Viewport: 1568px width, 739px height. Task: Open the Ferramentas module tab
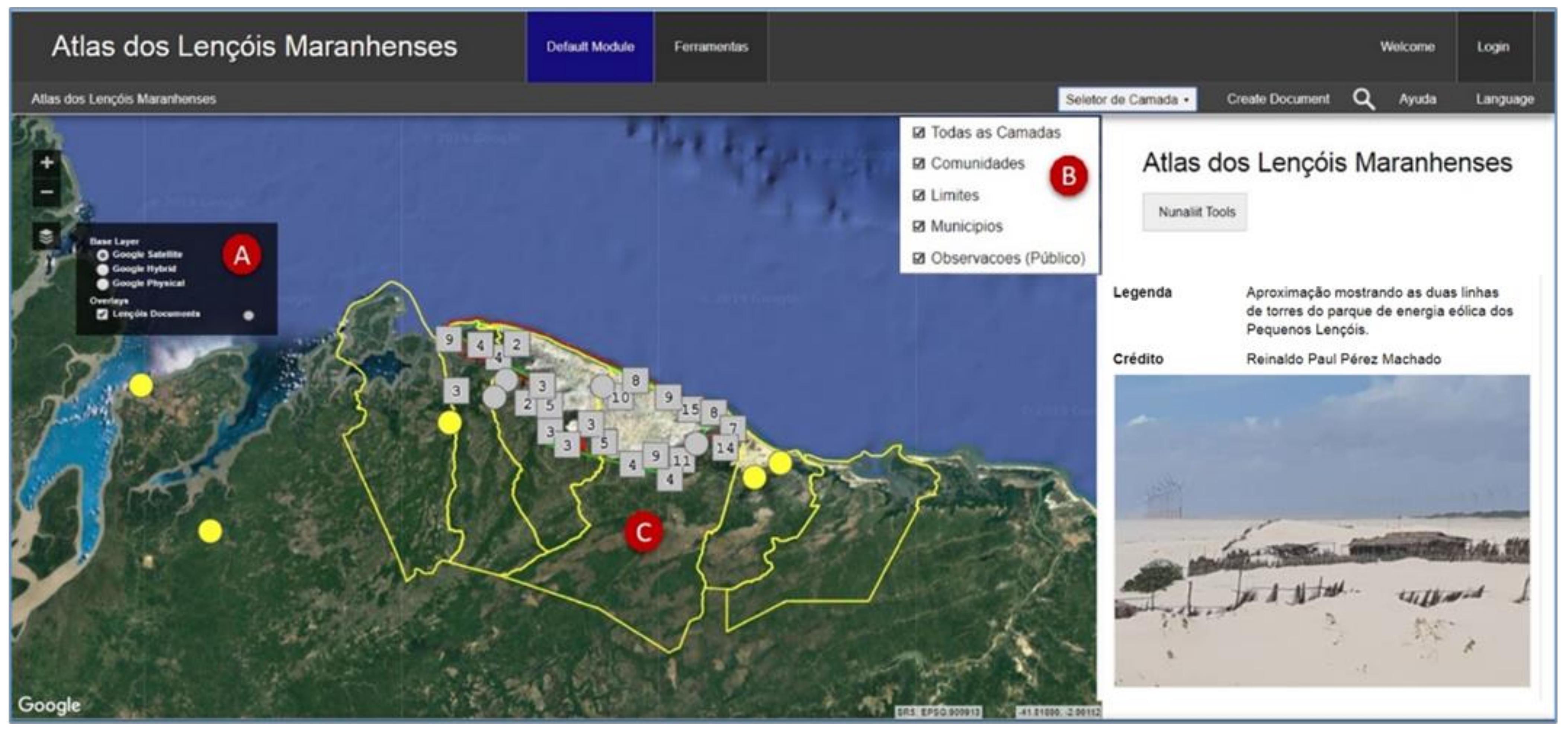tap(710, 47)
